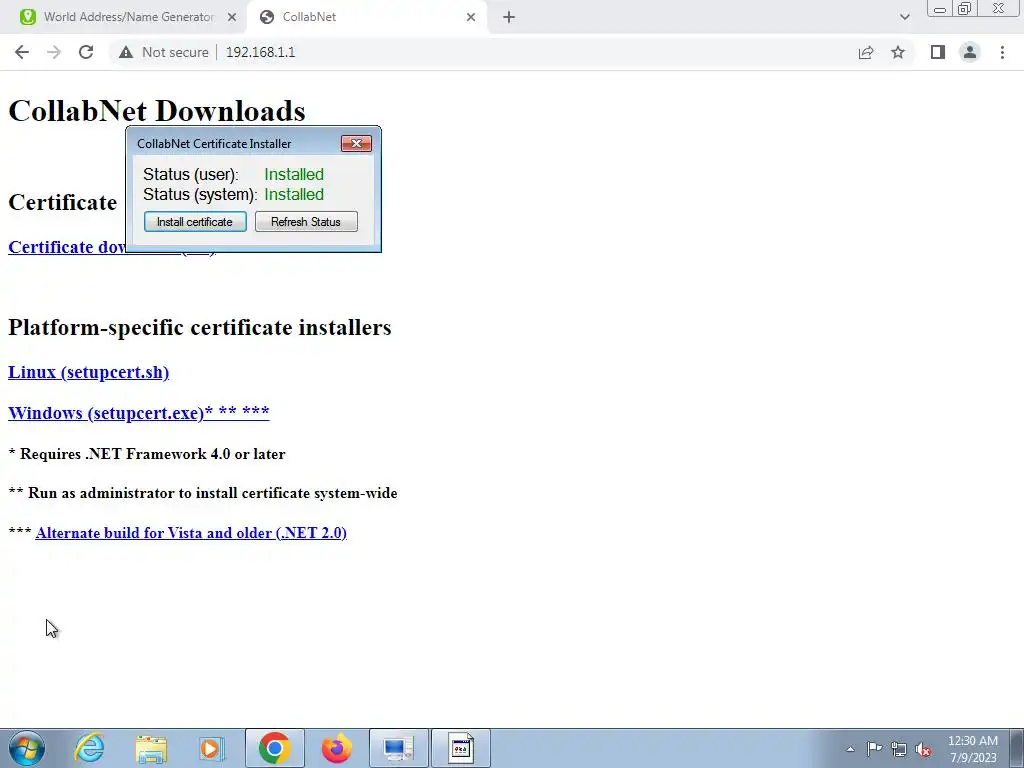The width and height of the screenshot is (1024, 768).
Task: Reload the page with the refresh icon
Action: click(x=86, y=52)
